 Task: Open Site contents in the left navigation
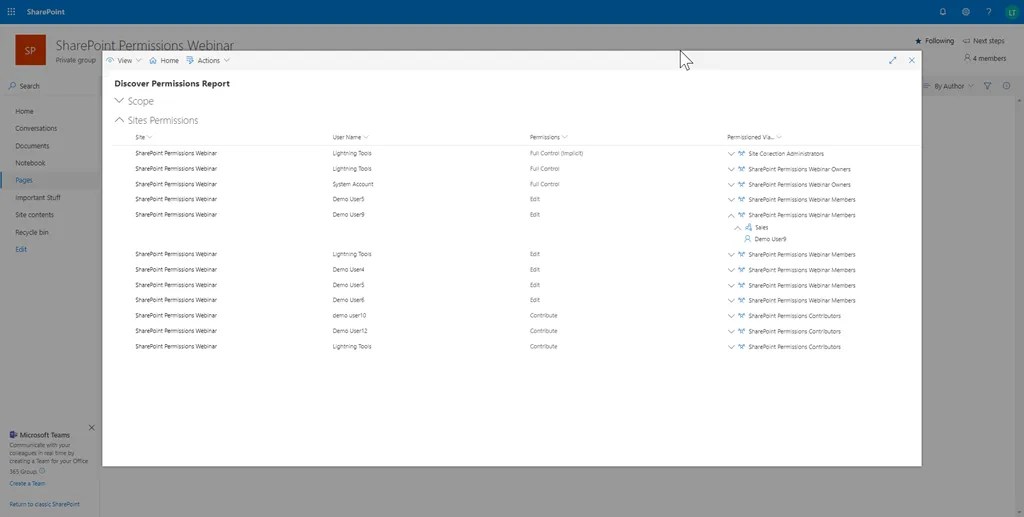pos(35,215)
